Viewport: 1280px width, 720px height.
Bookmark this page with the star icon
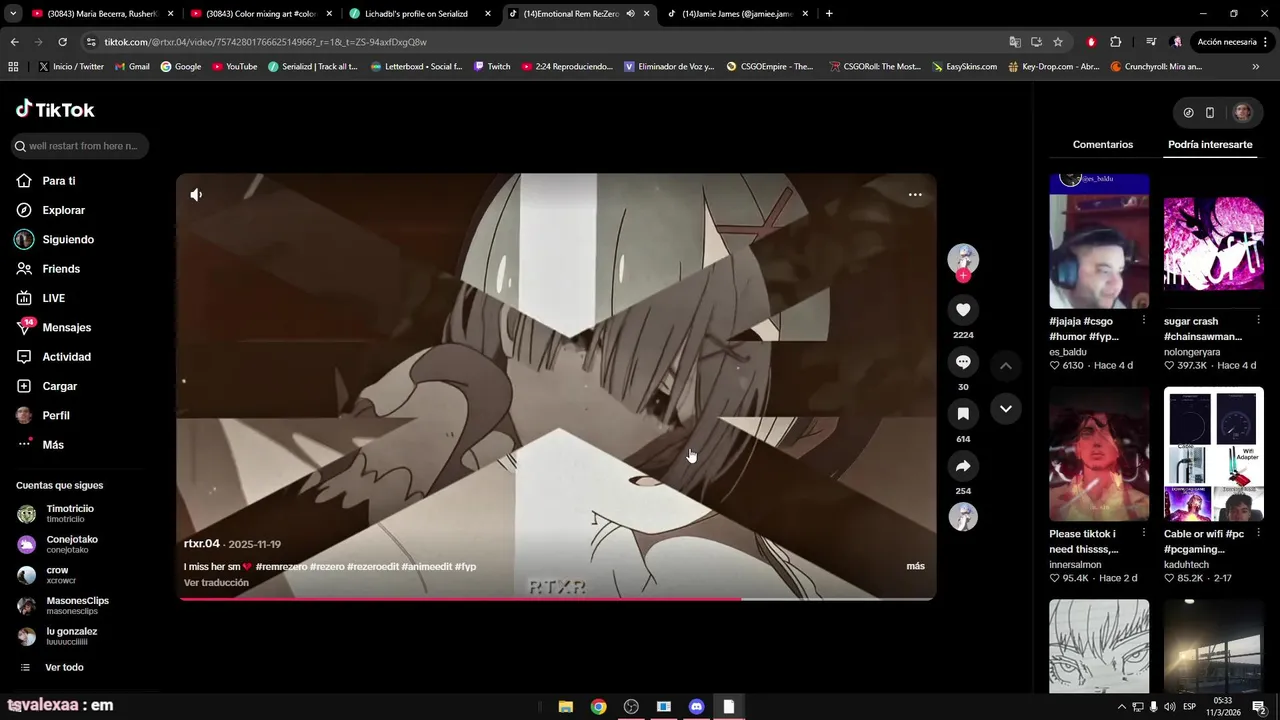[1058, 42]
